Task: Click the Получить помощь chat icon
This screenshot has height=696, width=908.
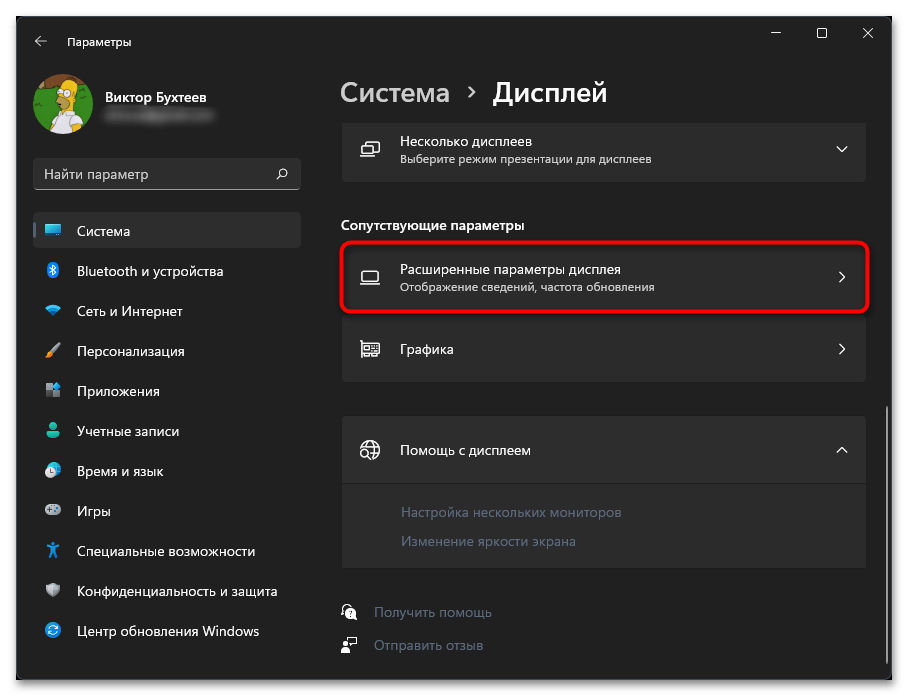Action: point(349,612)
